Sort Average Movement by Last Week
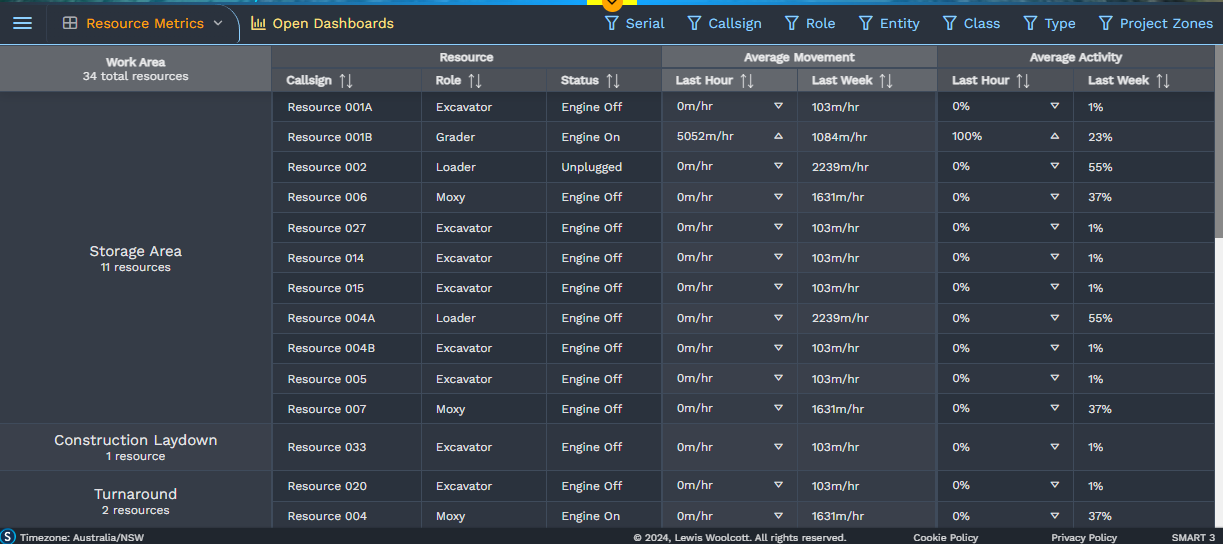 click(x=886, y=80)
